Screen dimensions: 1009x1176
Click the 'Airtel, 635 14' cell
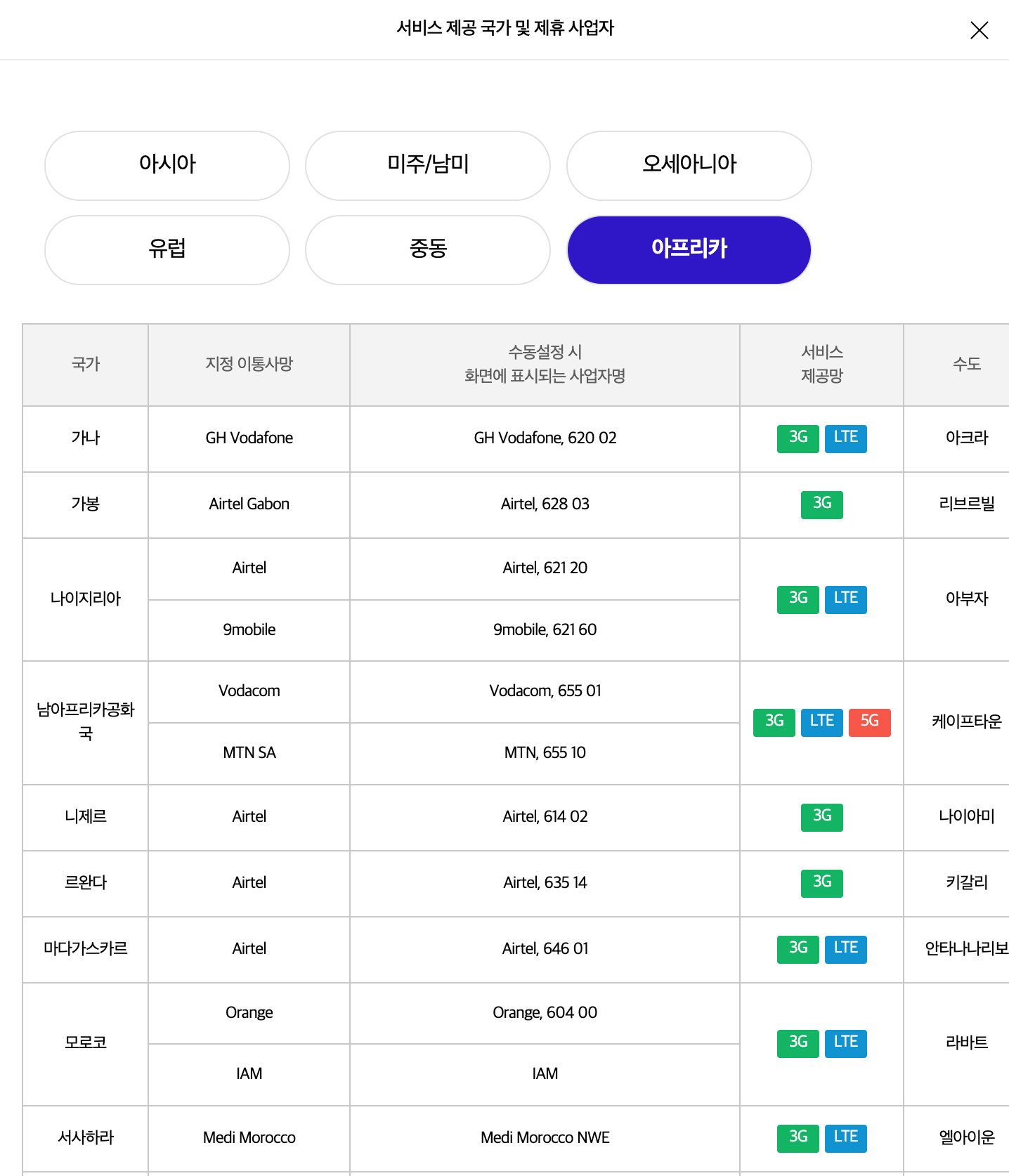545,884
